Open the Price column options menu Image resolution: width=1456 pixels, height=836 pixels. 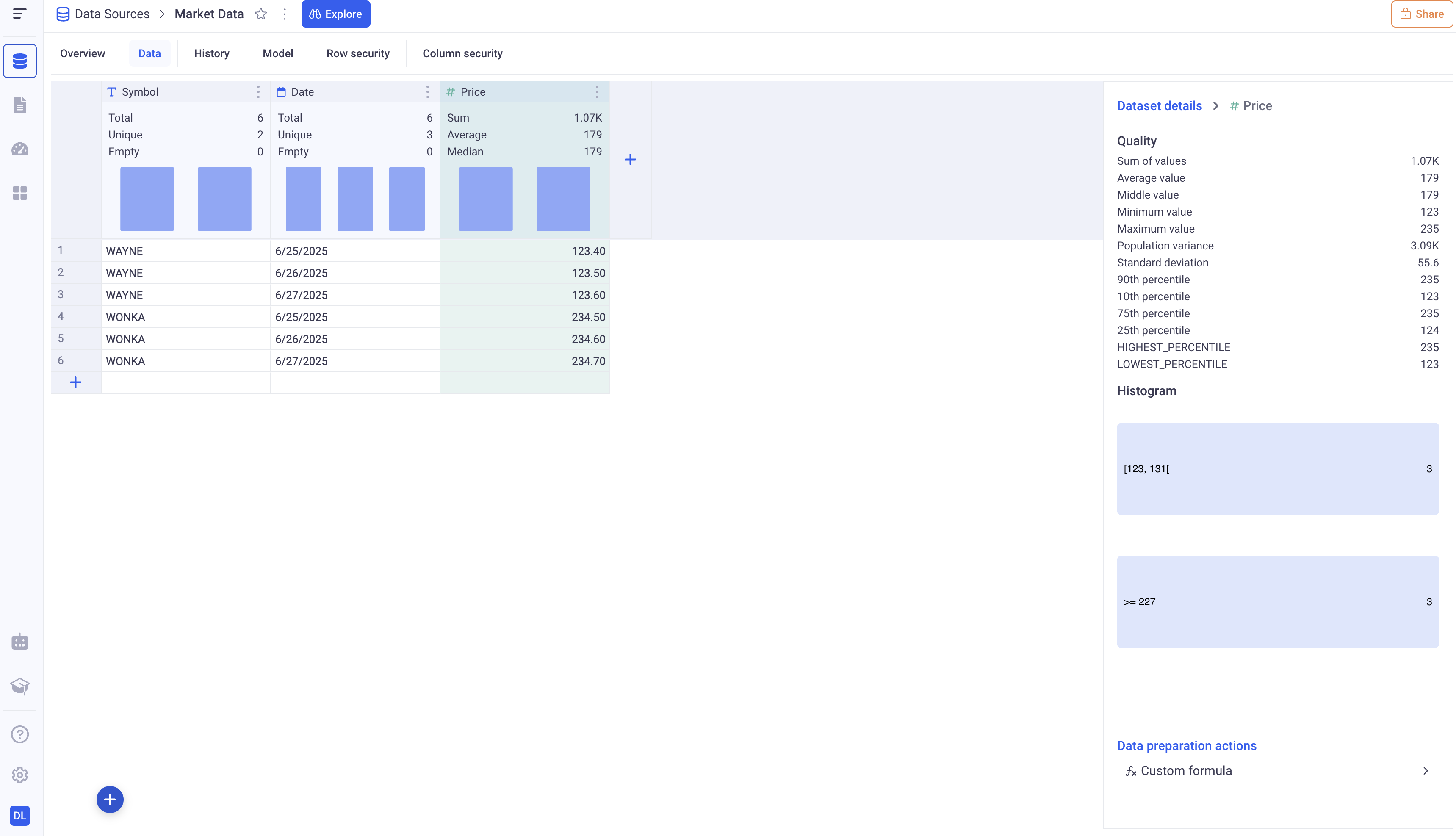[597, 92]
